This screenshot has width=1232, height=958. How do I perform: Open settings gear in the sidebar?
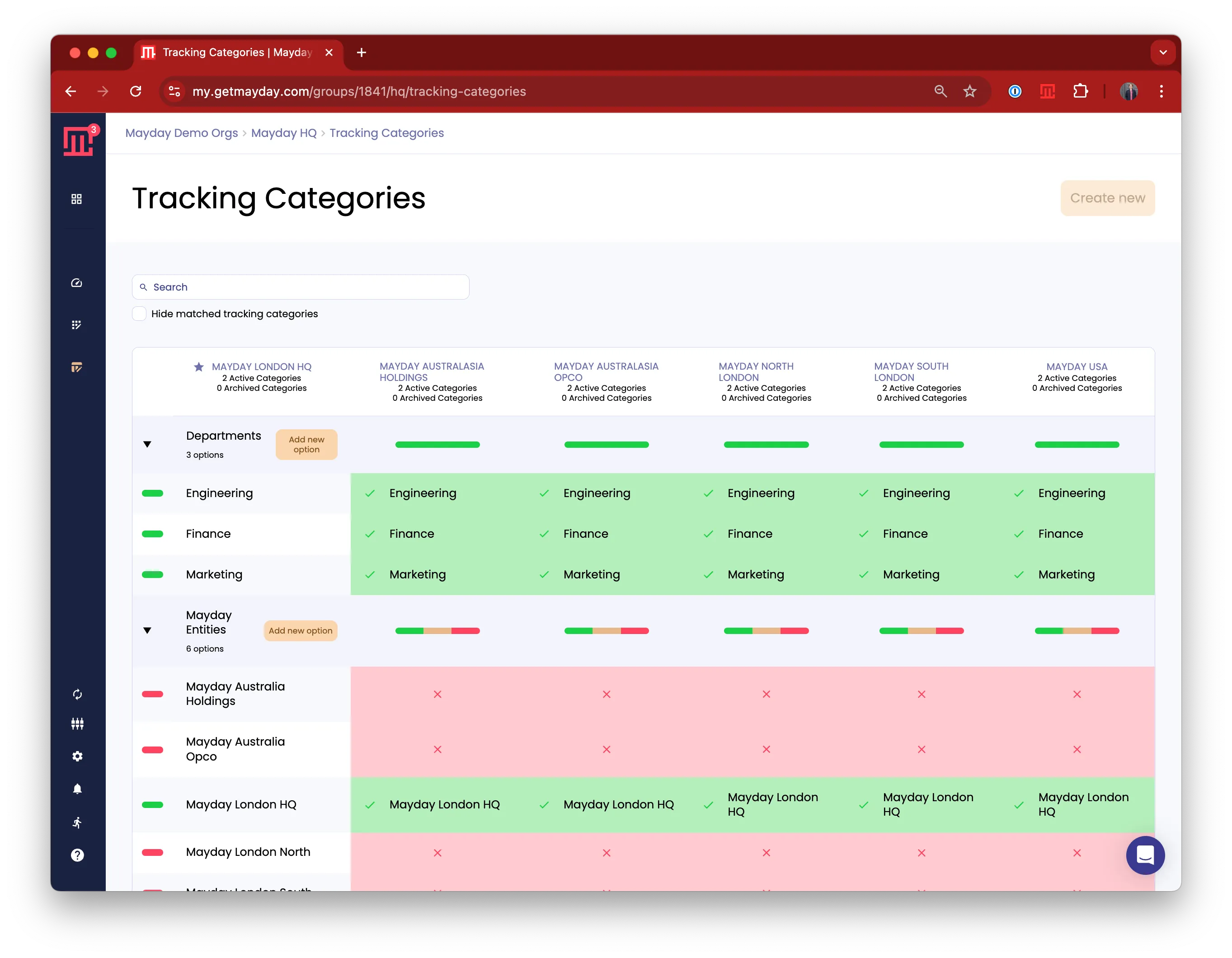point(77,756)
